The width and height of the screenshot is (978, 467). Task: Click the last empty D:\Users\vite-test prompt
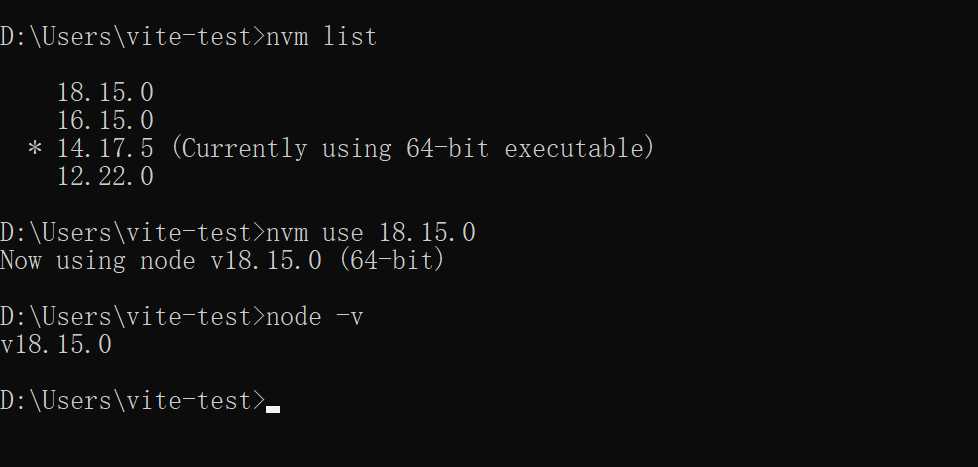[132, 401]
